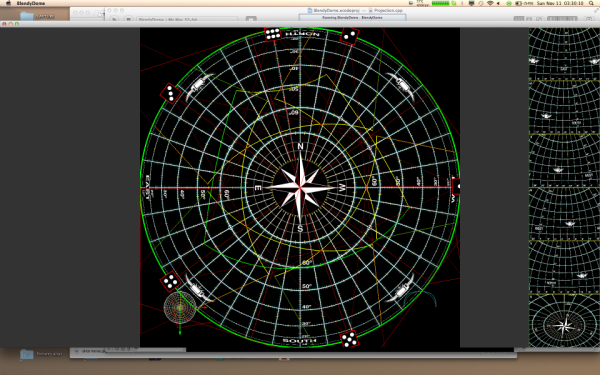Click the View panels segmented control in Xcode
The width and height of the screenshot is (600, 375).
point(562,19)
